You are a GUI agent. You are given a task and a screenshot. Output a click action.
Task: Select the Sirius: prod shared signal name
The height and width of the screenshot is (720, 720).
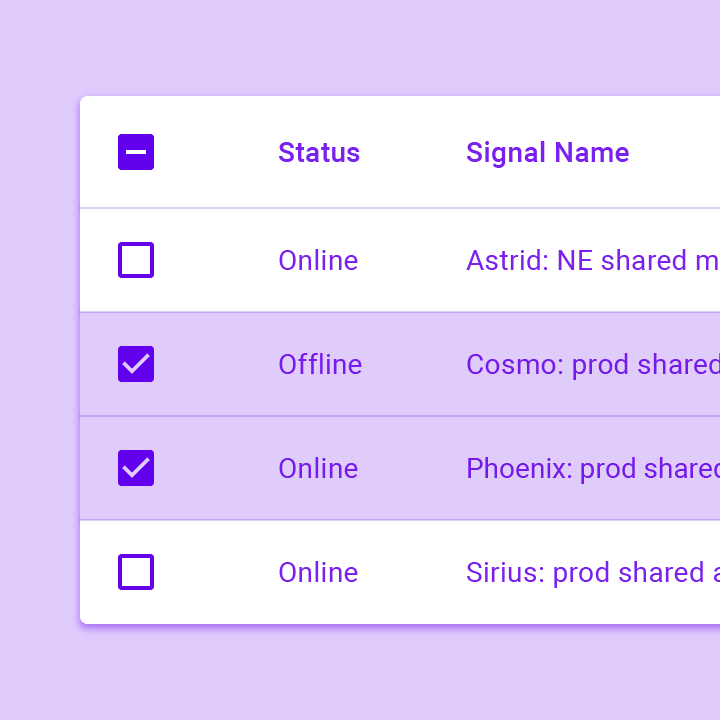(592, 572)
